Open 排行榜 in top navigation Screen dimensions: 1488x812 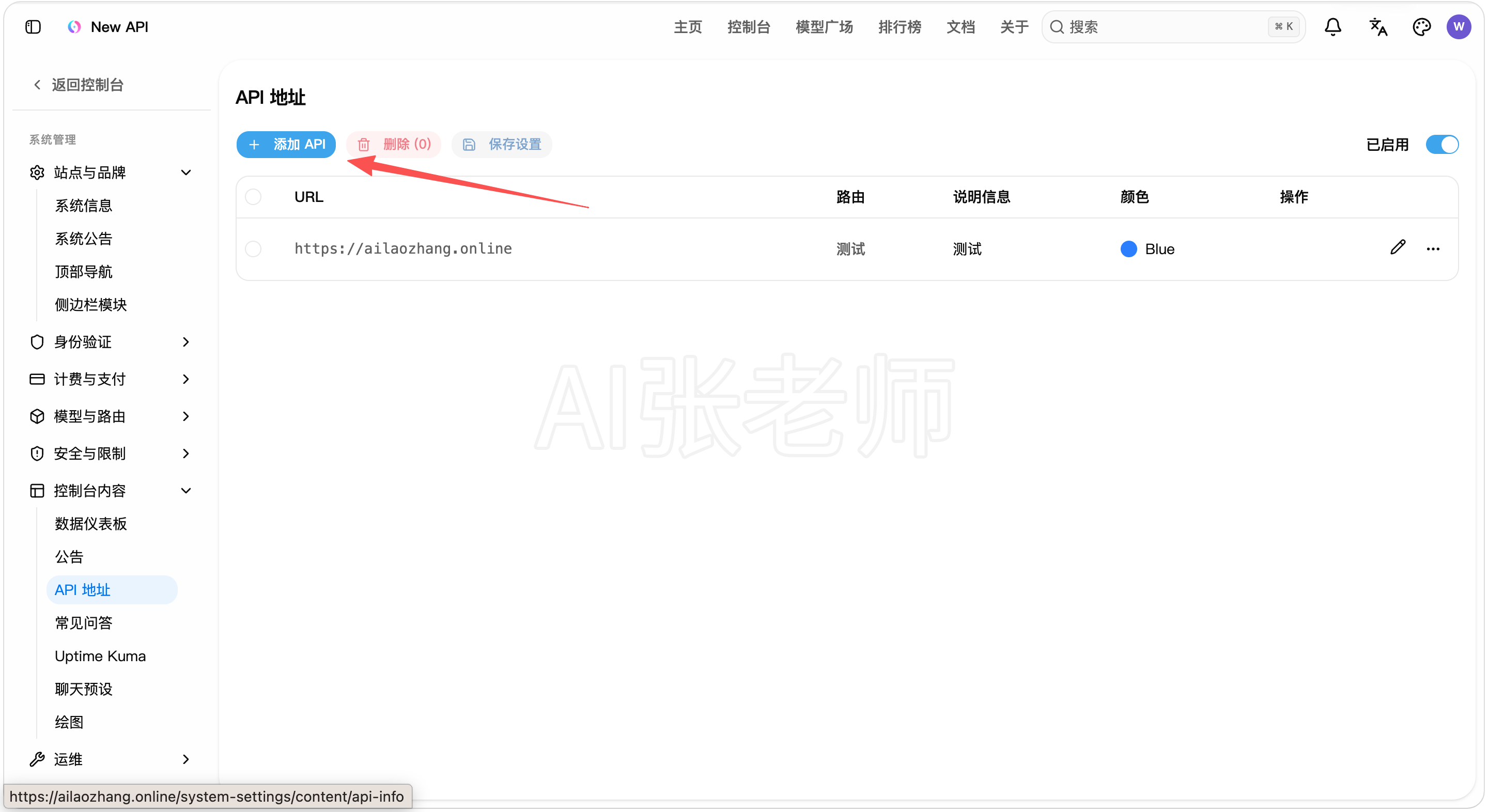[900, 26]
